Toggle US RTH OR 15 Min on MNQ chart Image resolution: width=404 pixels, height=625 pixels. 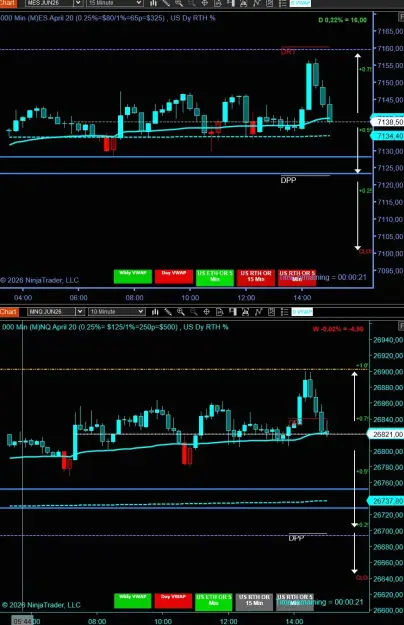(254, 601)
